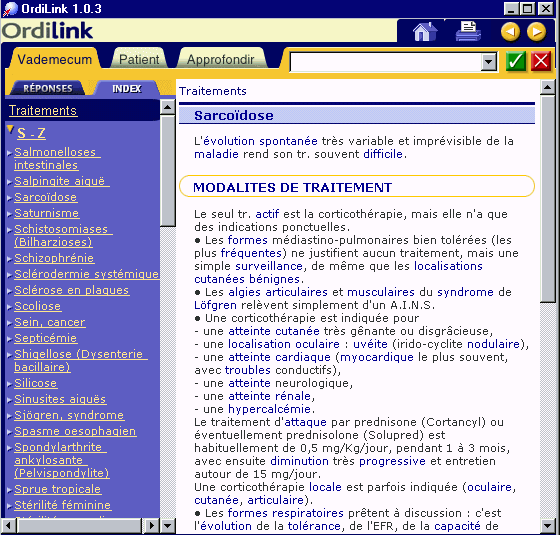Open Septicémie entry
560x535 pixels.
coord(46,338)
